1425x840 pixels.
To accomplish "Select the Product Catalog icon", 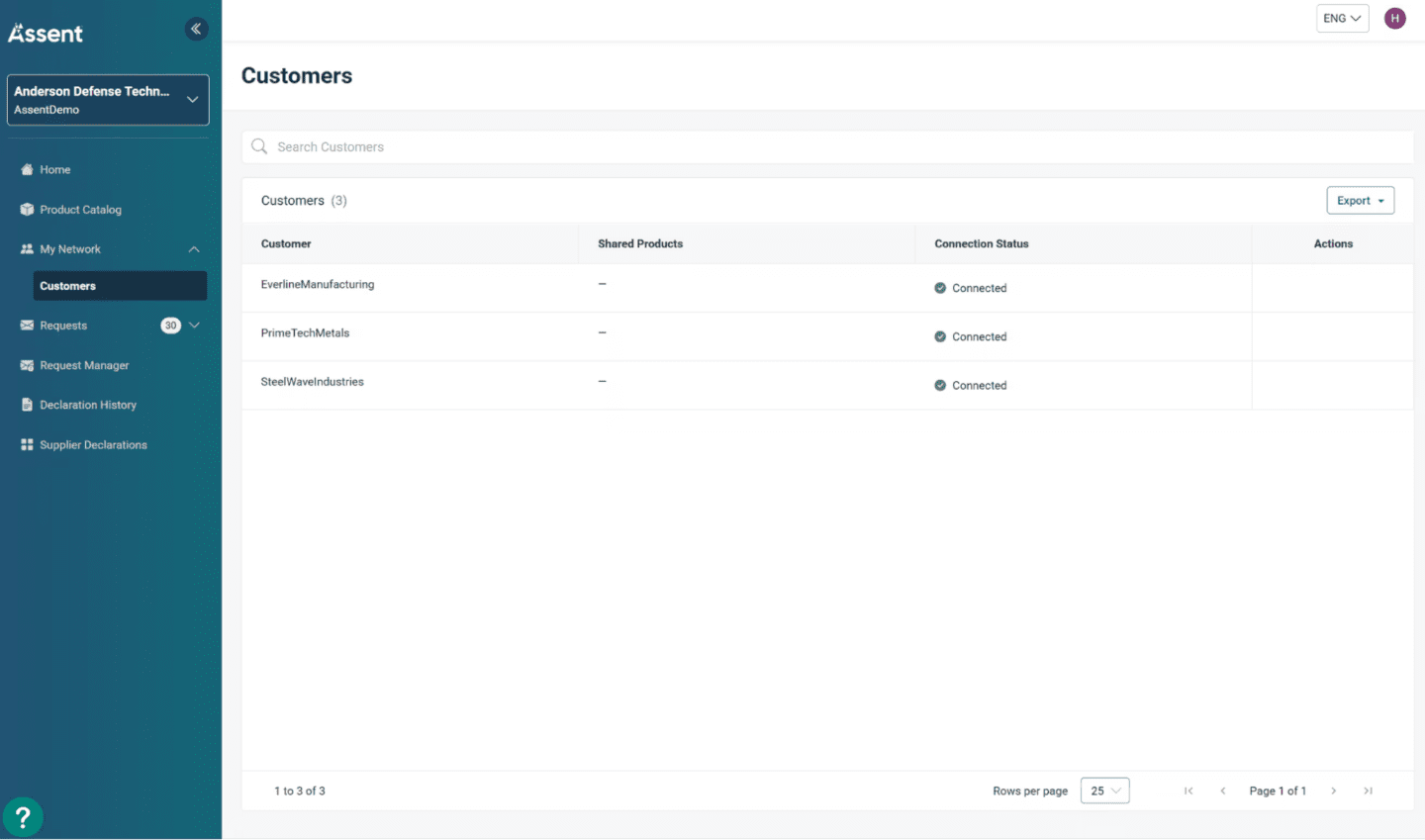I will pyautogui.click(x=27, y=209).
